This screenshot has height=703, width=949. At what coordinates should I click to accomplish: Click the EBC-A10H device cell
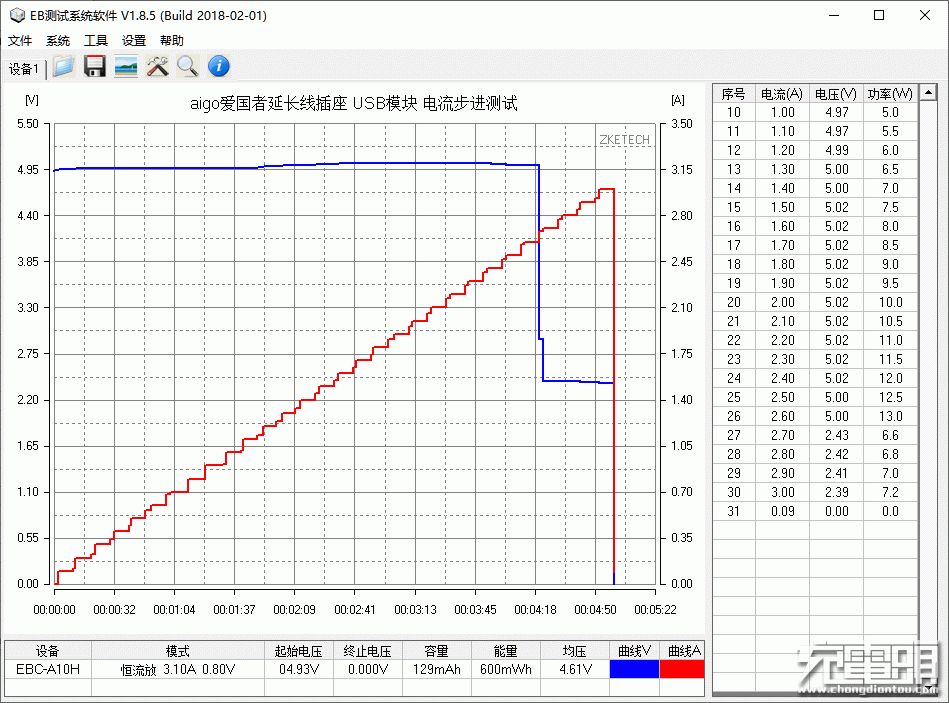tap(48, 669)
